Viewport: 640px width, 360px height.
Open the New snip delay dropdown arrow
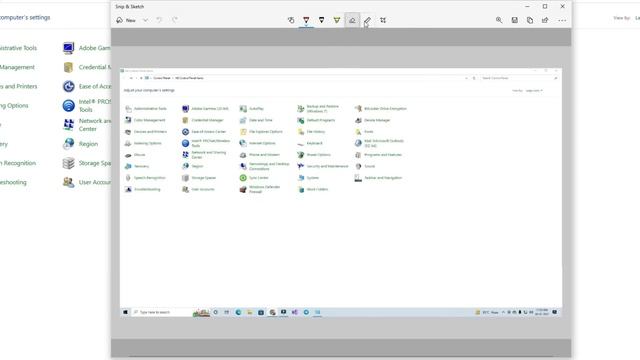[145, 20]
